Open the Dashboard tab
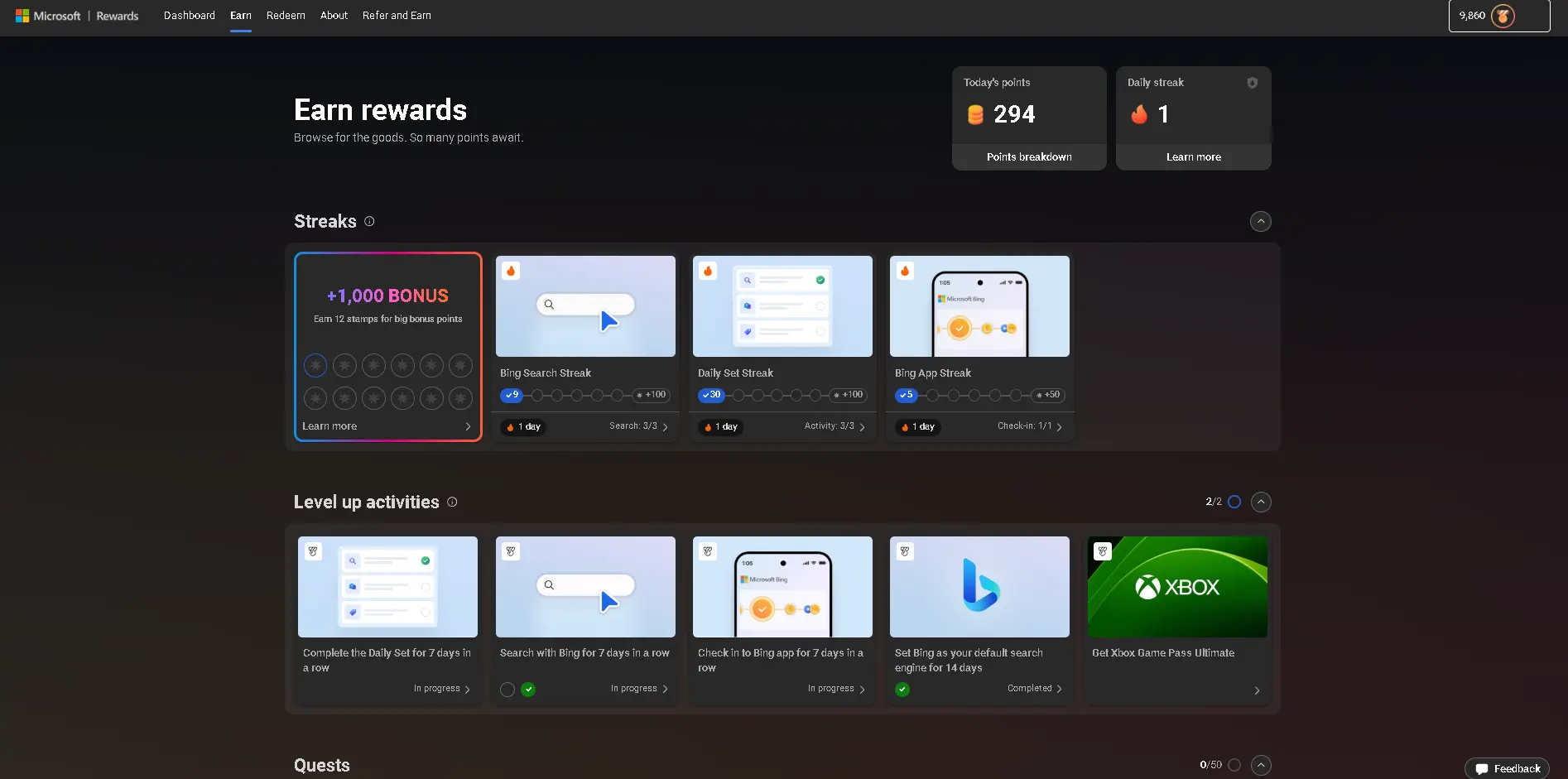1568x779 pixels. coord(189,16)
